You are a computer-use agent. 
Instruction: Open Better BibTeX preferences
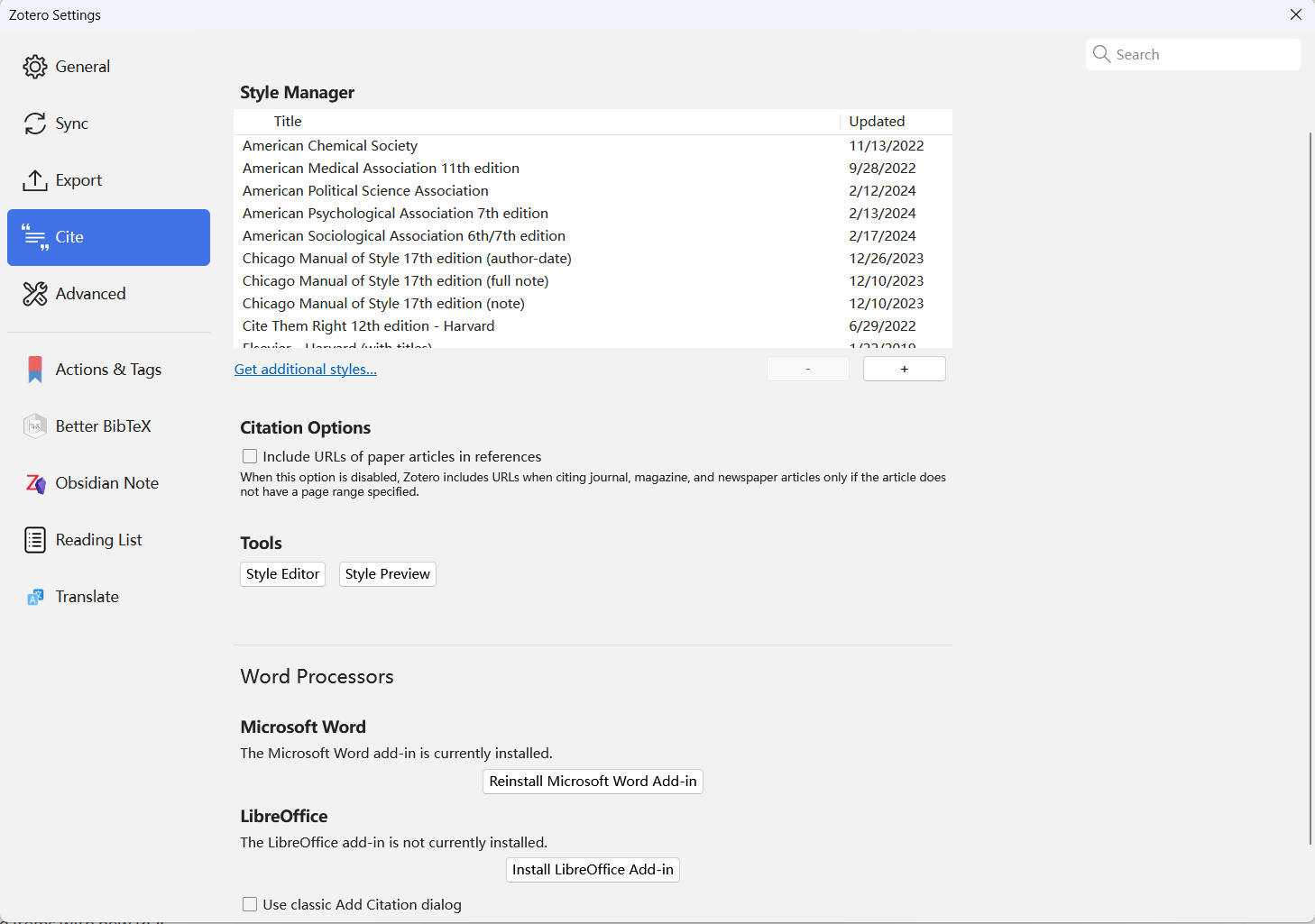[x=108, y=426]
